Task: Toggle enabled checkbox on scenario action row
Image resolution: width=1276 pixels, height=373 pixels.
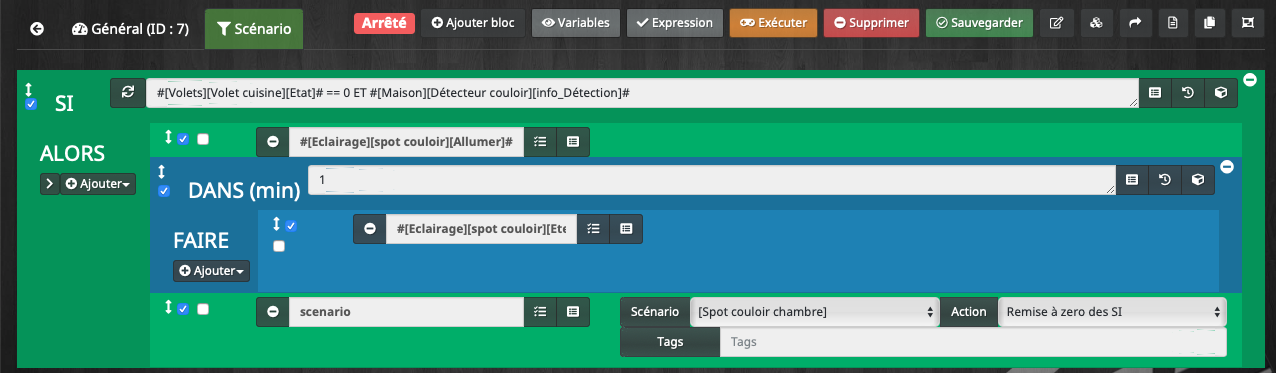Action: [183, 309]
